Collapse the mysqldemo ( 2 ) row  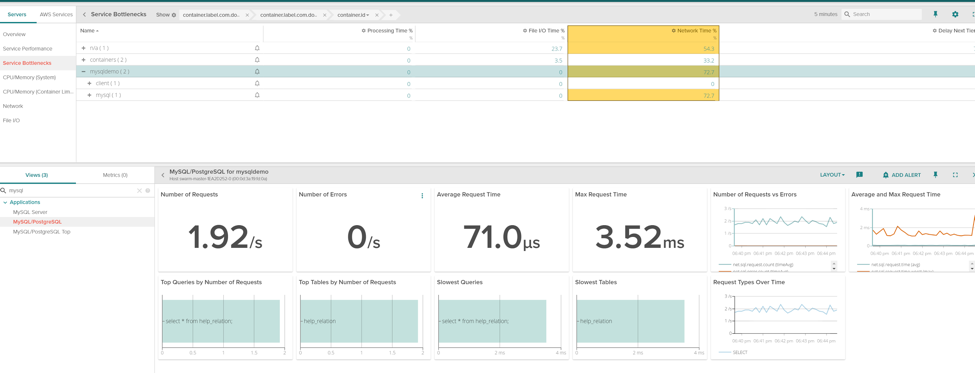tap(83, 71)
